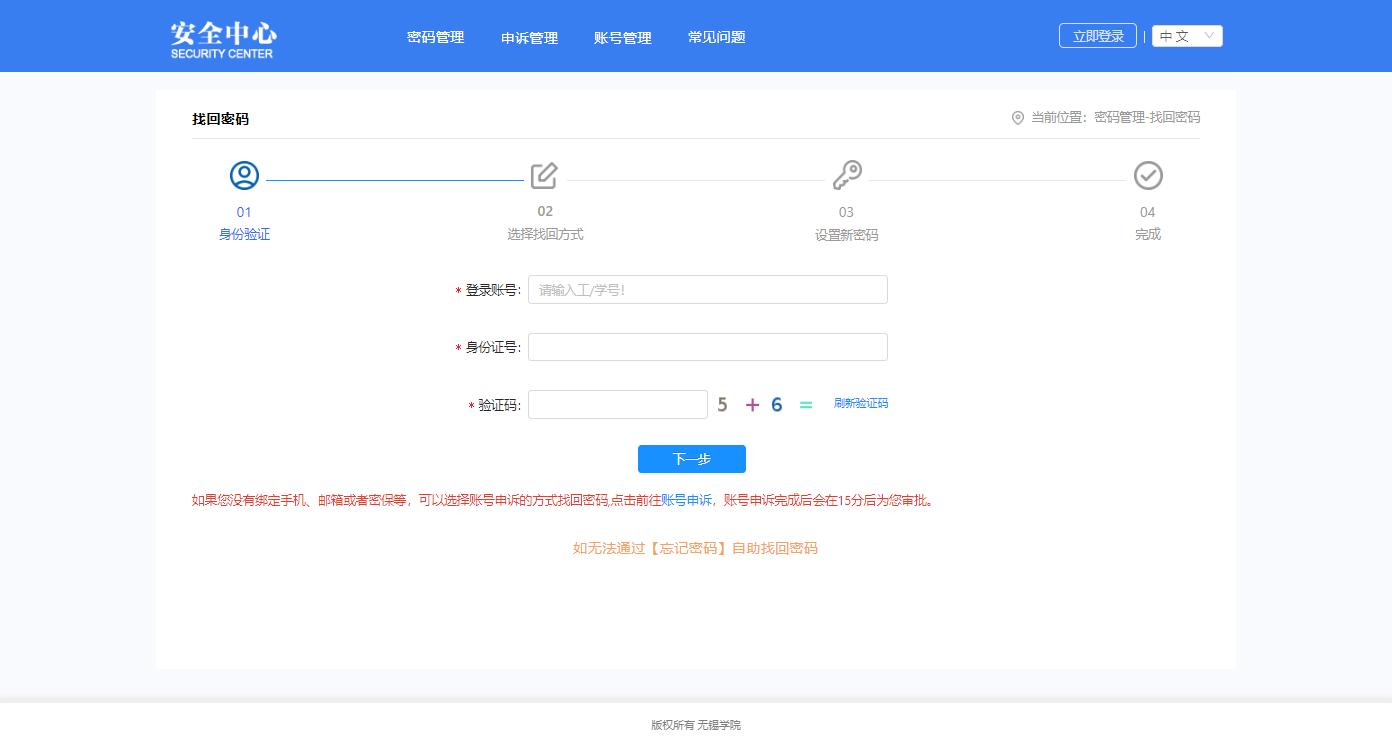Click the key icon for setting new password
Viewport: 1392px width, 748px height.
click(x=847, y=175)
